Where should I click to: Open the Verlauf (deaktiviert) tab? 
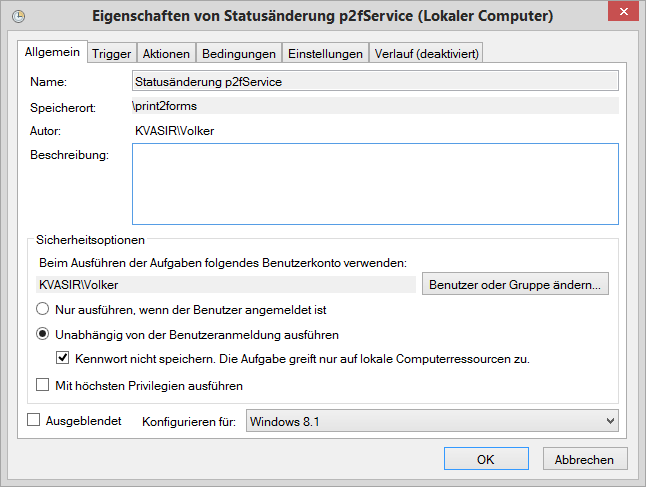click(426, 54)
